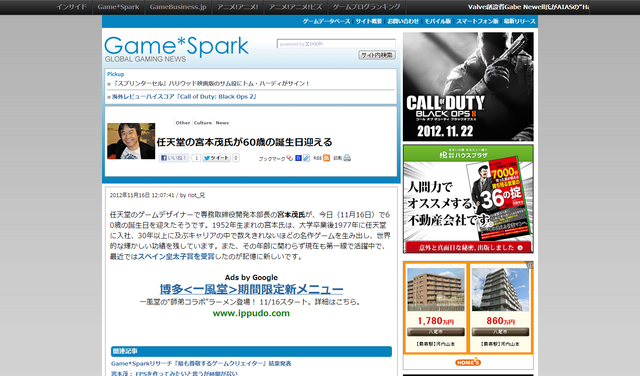Open the Game*Sparkリサーチ related article

point(201,363)
